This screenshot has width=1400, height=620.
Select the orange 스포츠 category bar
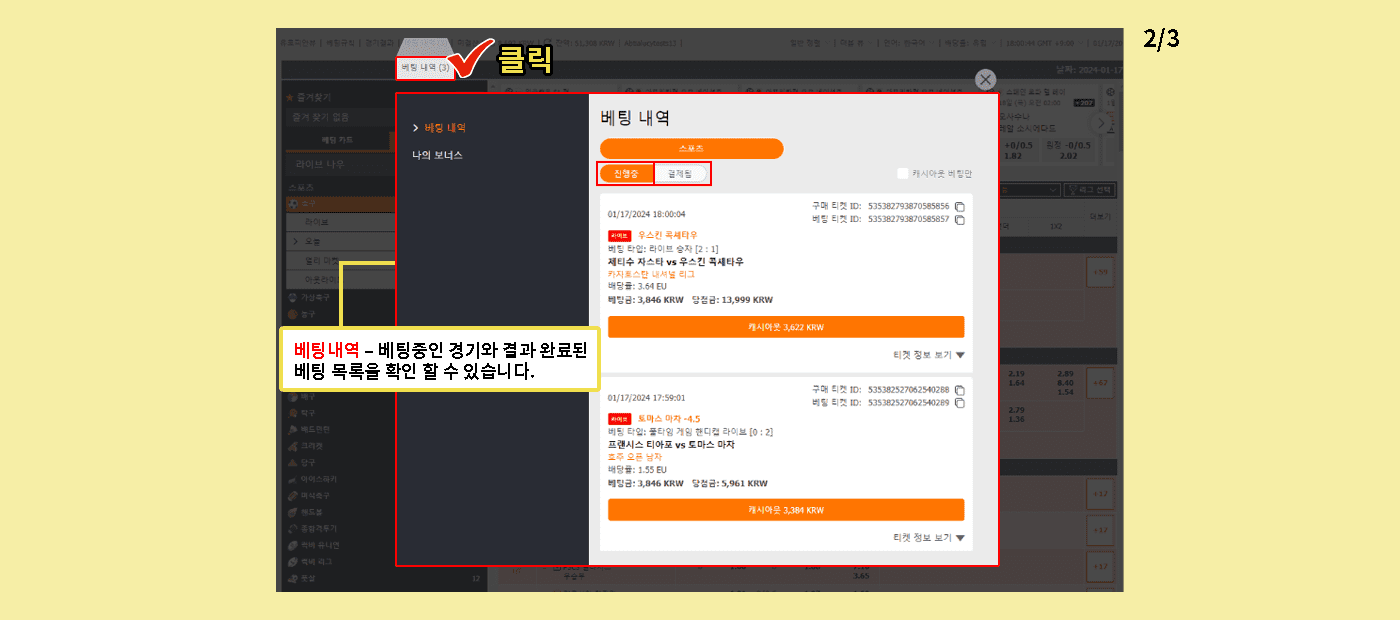[x=691, y=149]
